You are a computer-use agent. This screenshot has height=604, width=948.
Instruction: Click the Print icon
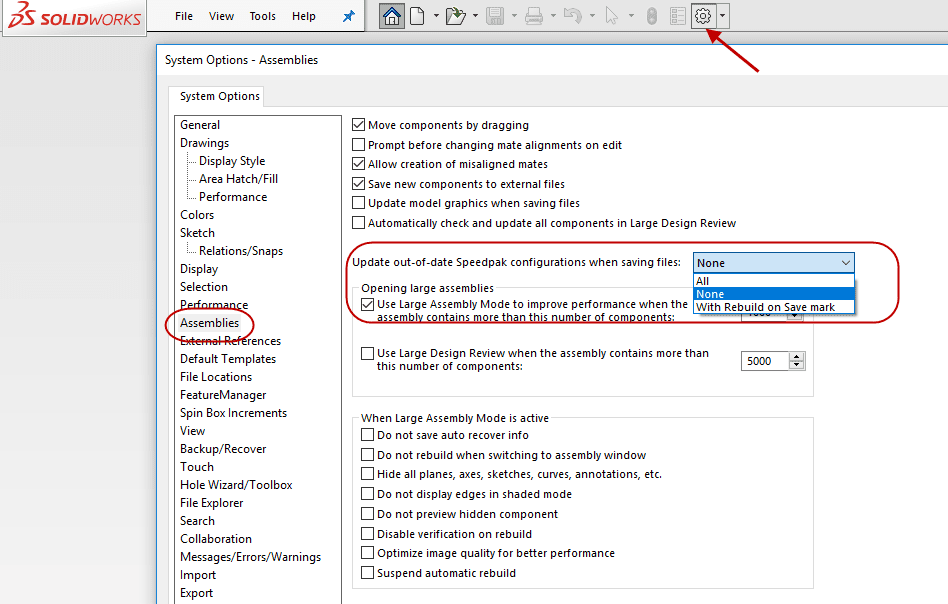[534, 16]
